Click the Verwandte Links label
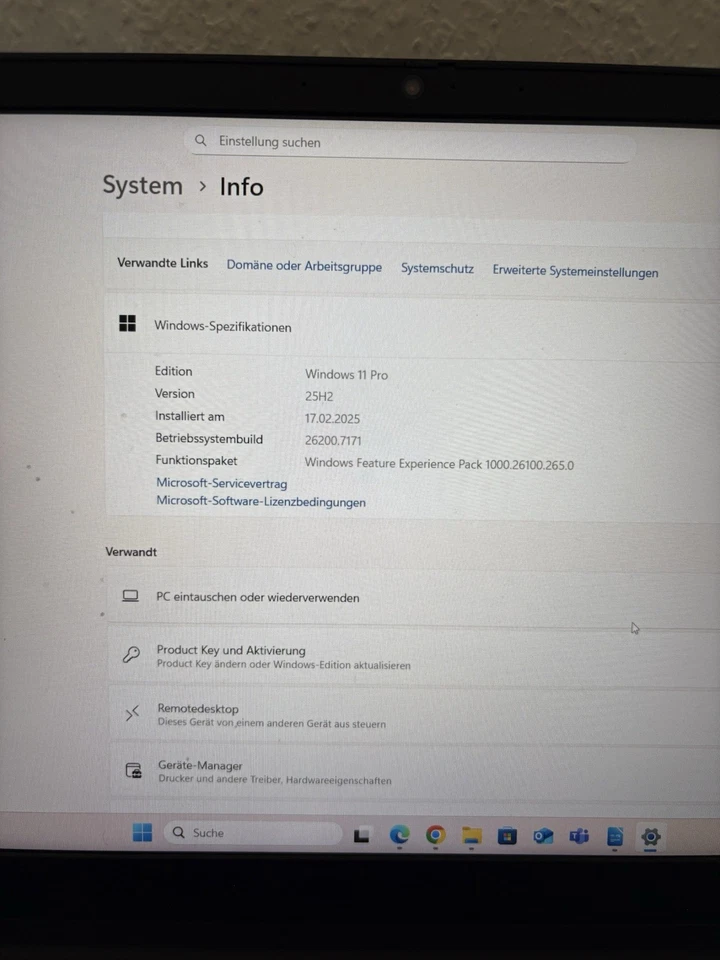The image size is (720, 960). [x=163, y=263]
